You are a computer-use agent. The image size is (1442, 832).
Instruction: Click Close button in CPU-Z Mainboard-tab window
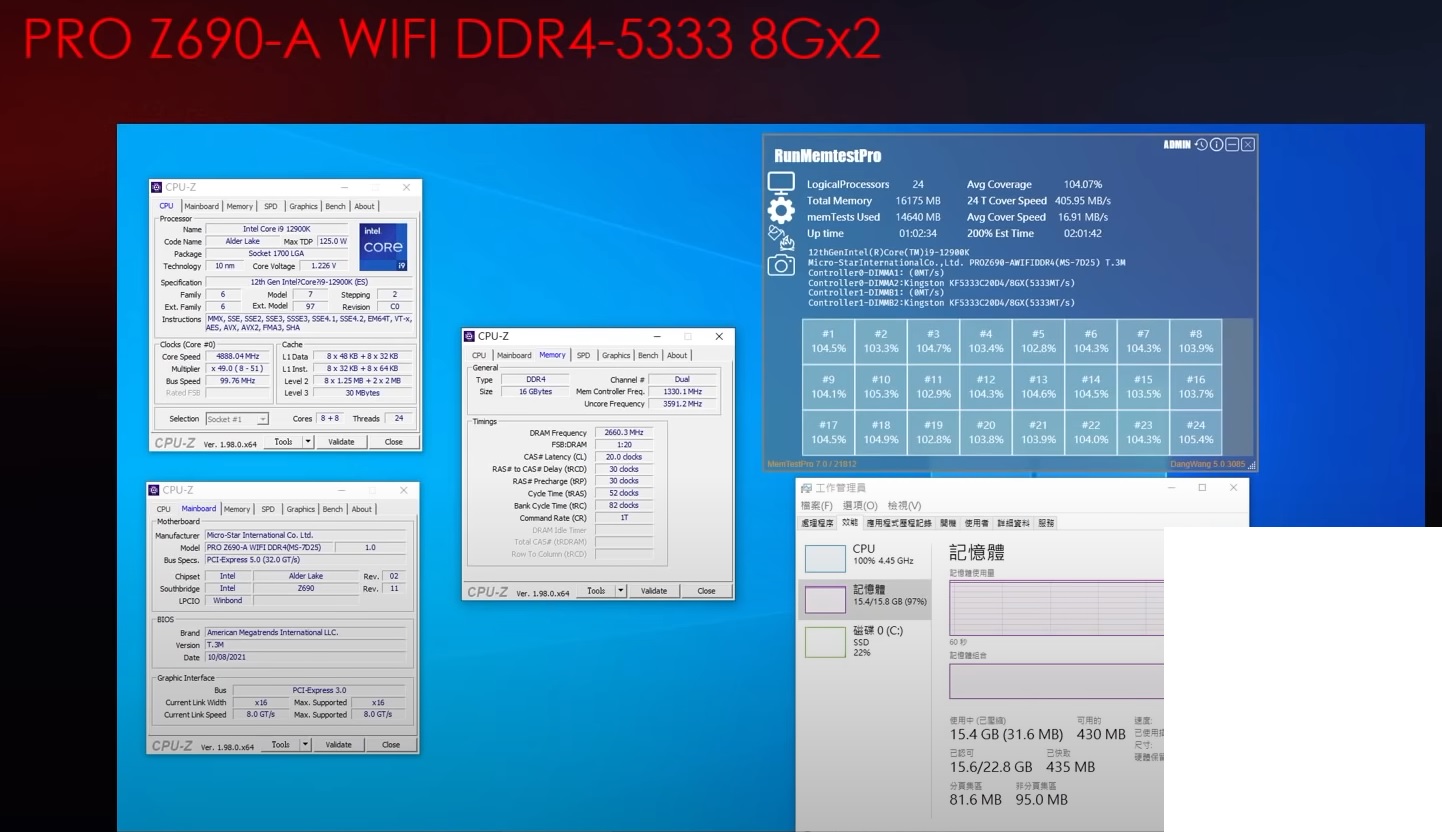click(391, 744)
